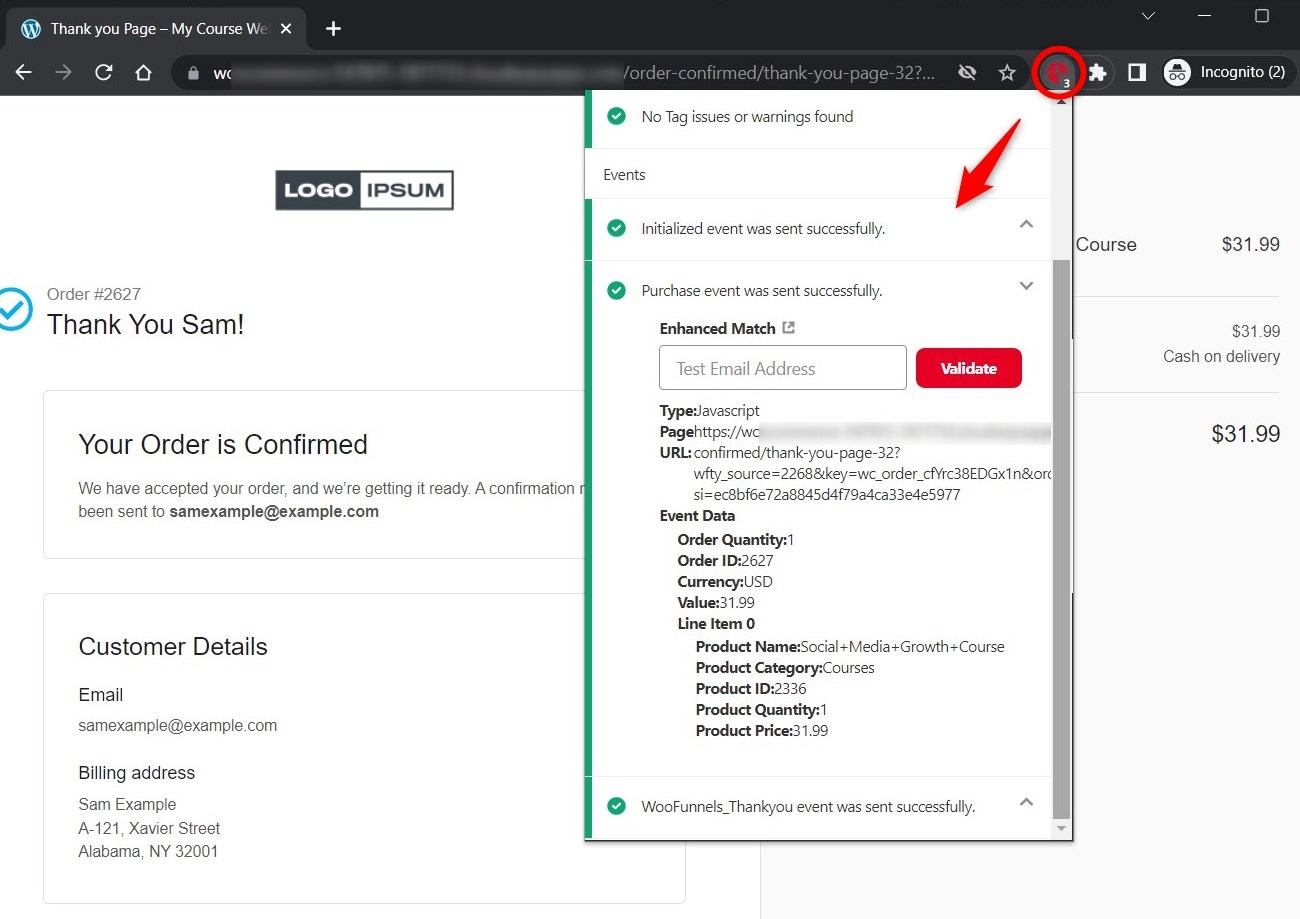Open a new tab with the plus button
This screenshot has width=1300, height=919.
pyautogui.click(x=333, y=29)
